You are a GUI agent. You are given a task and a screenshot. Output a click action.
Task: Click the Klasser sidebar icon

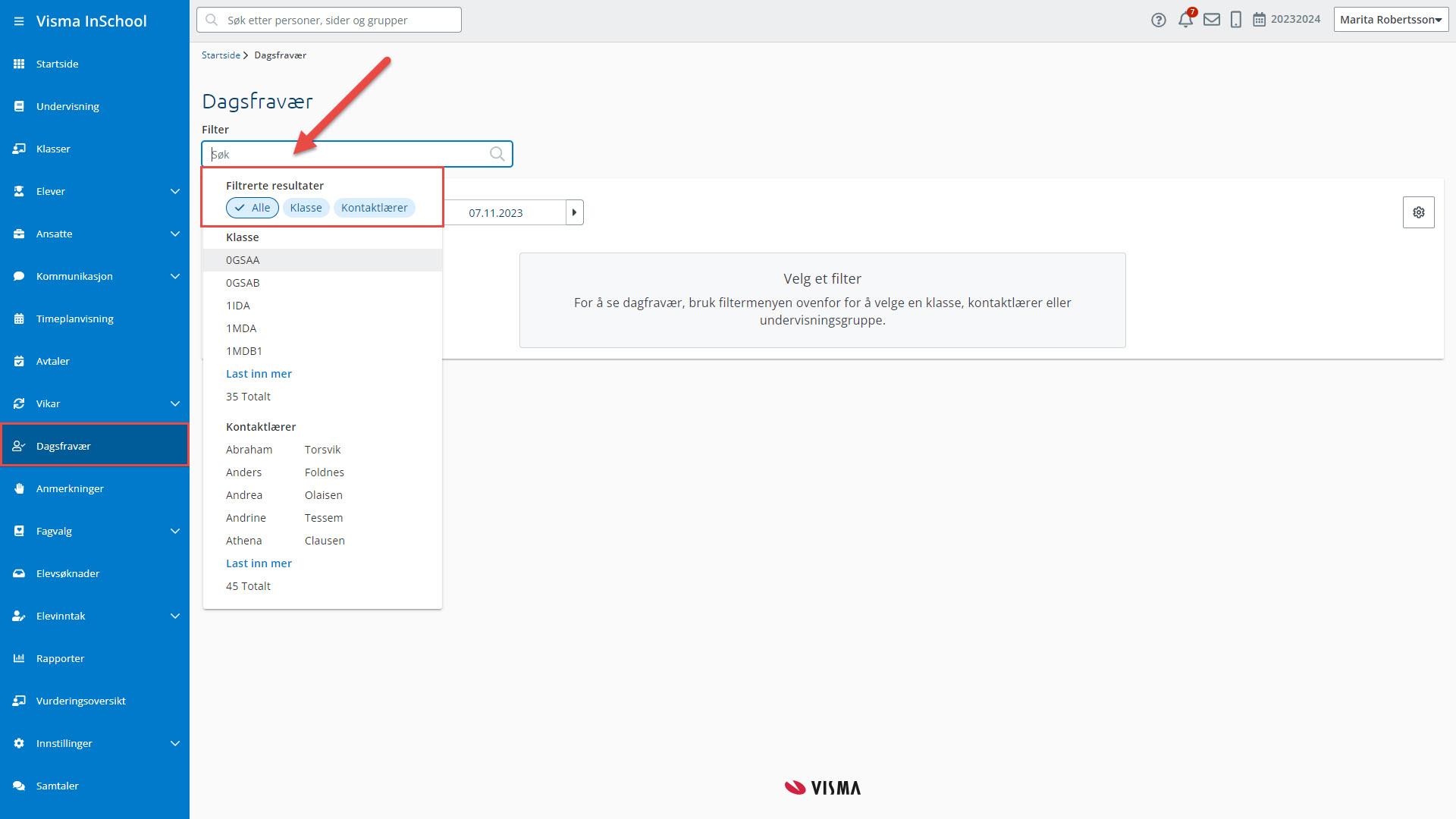[19, 149]
